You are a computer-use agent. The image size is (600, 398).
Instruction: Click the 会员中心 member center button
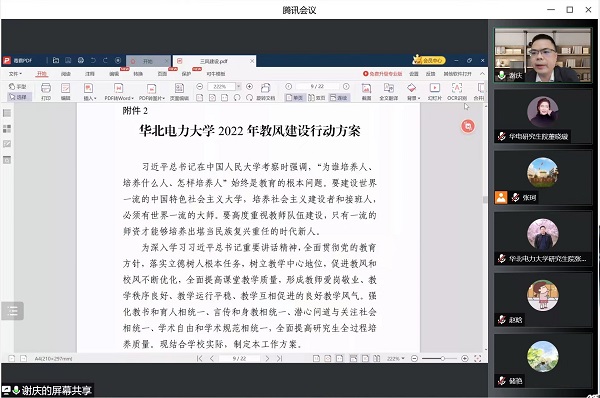point(429,60)
